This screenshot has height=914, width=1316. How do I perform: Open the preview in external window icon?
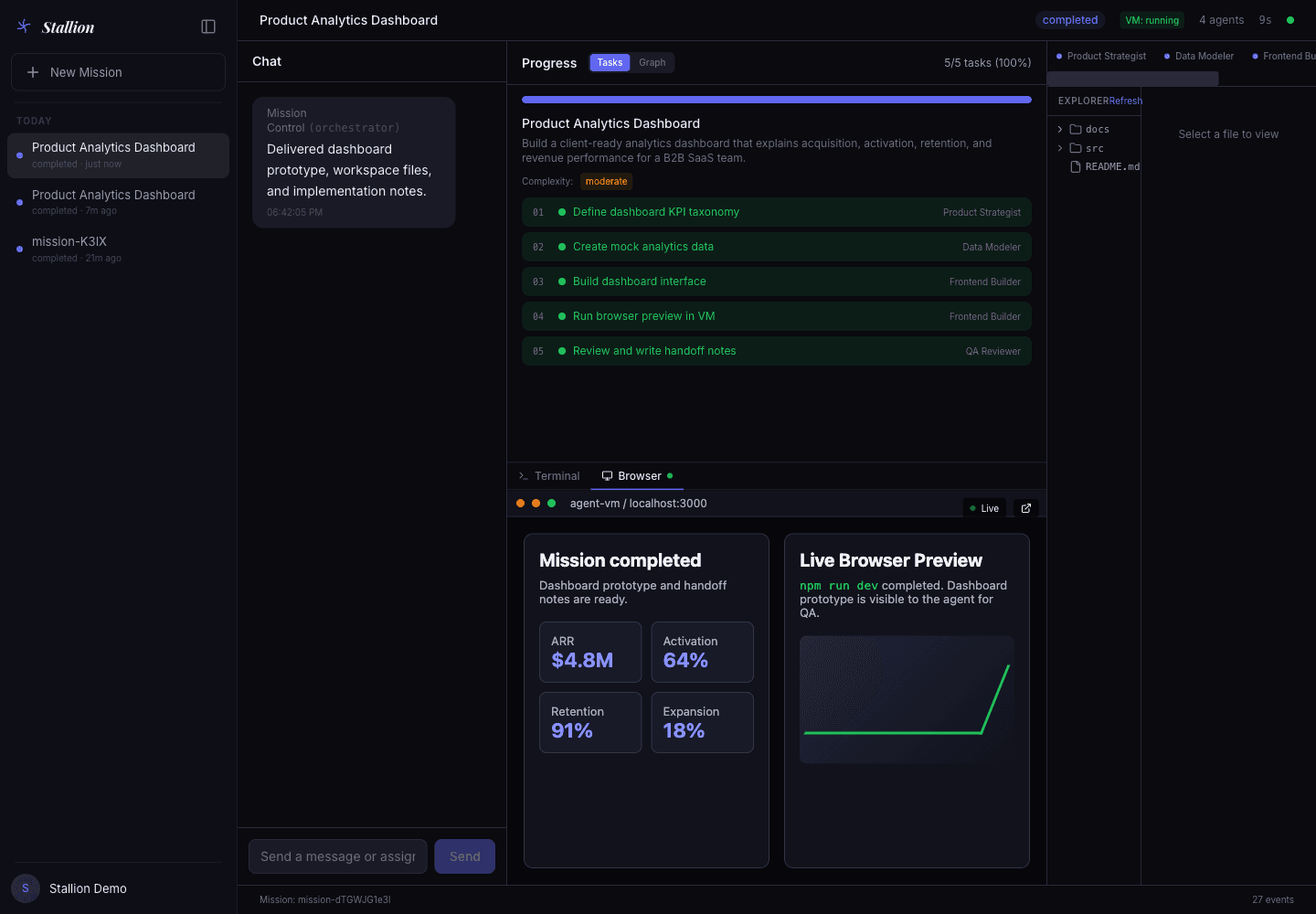click(1026, 508)
